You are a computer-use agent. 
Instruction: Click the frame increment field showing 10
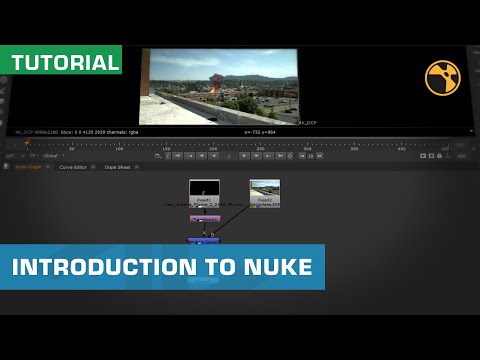click(x=311, y=156)
